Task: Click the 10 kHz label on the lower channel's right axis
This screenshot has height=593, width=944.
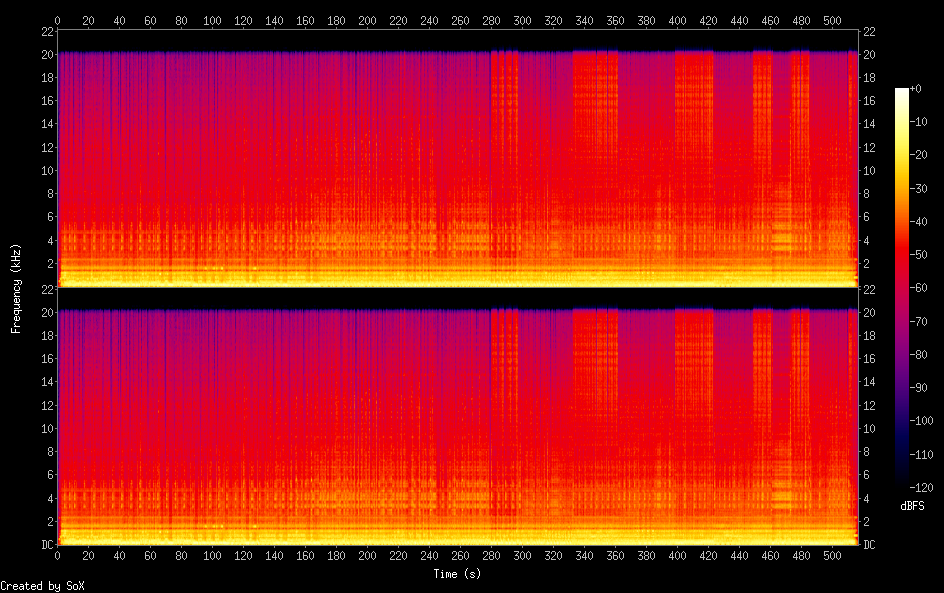Action: tap(869, 428)
